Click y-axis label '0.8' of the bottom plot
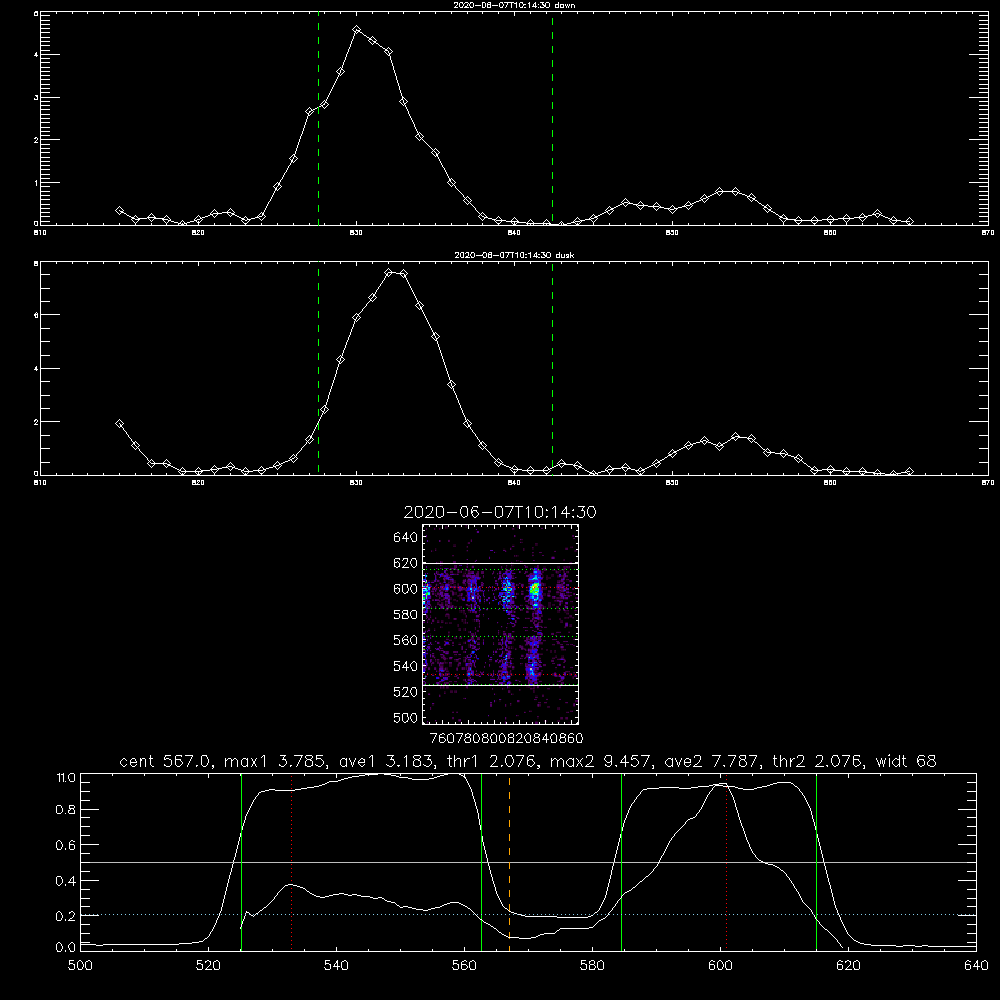 [x=66, y=810]
